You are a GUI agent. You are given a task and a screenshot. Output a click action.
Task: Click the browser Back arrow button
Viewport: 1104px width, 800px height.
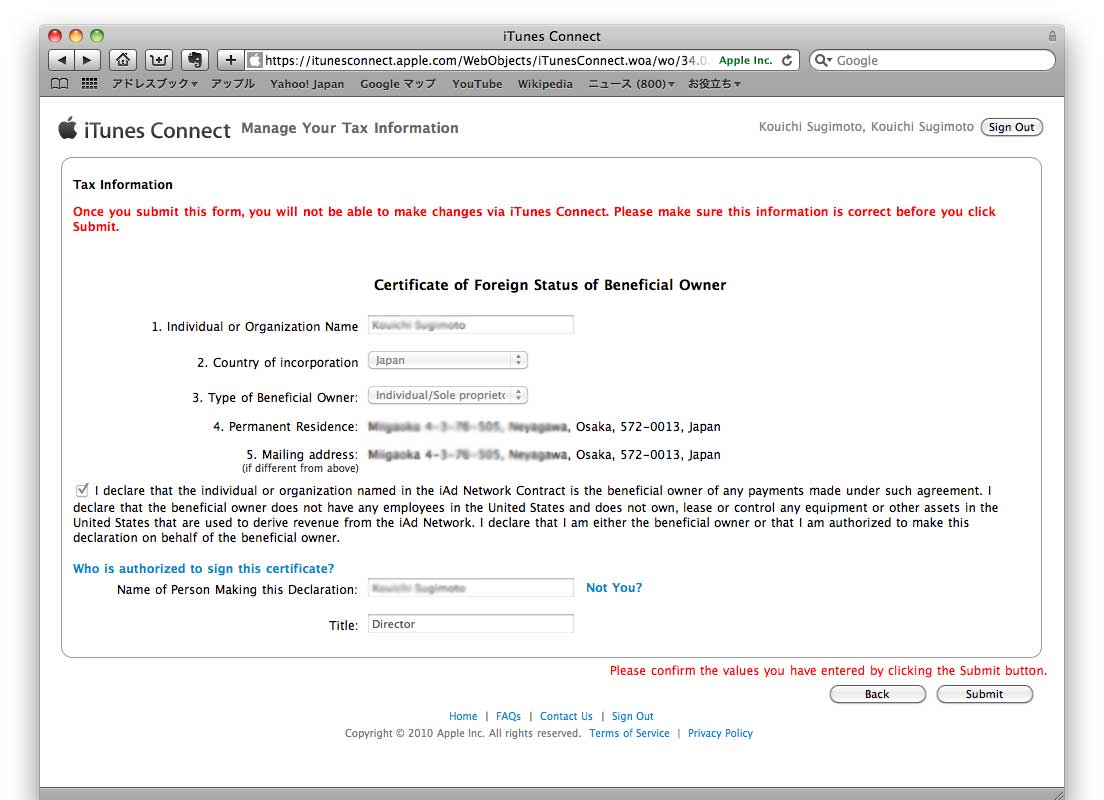(x=62, y=60)
